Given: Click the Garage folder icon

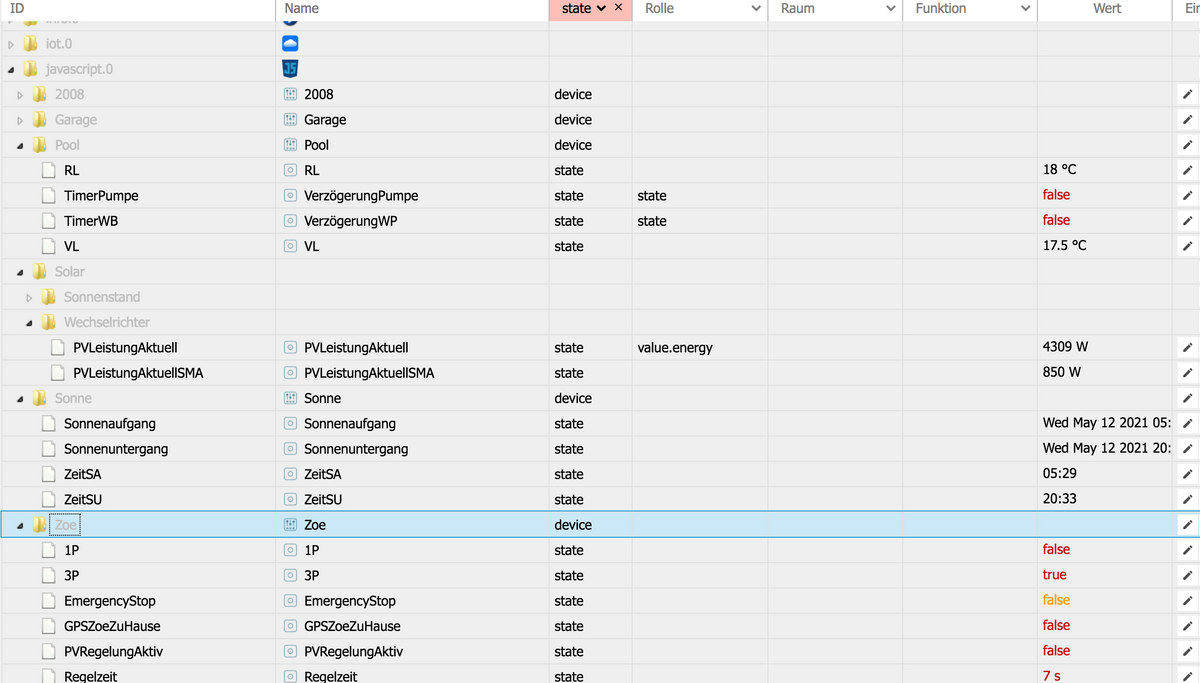Looking at the screenshot, I should point(40,120).
